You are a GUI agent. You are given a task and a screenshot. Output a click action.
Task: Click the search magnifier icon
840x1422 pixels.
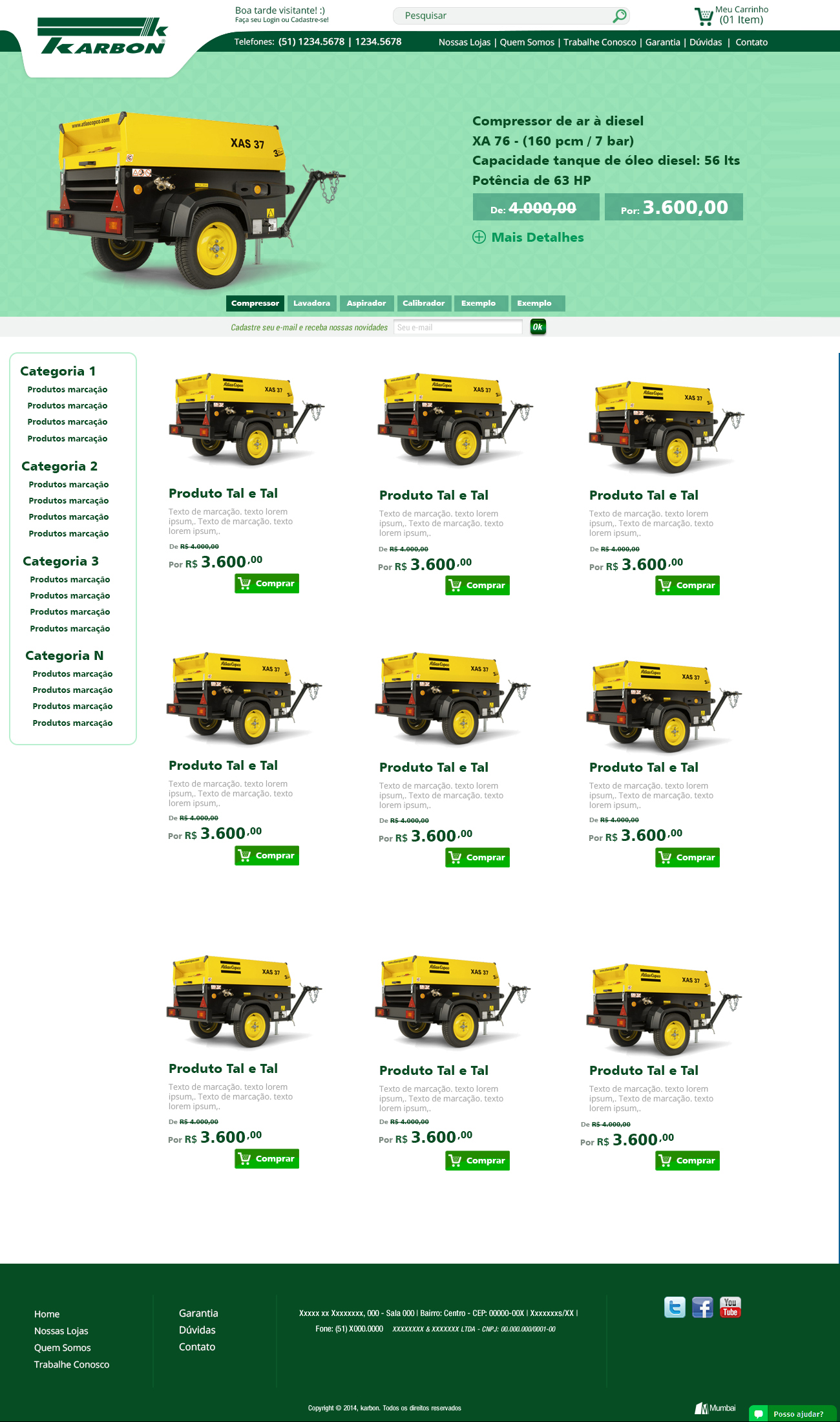(619, 16)
